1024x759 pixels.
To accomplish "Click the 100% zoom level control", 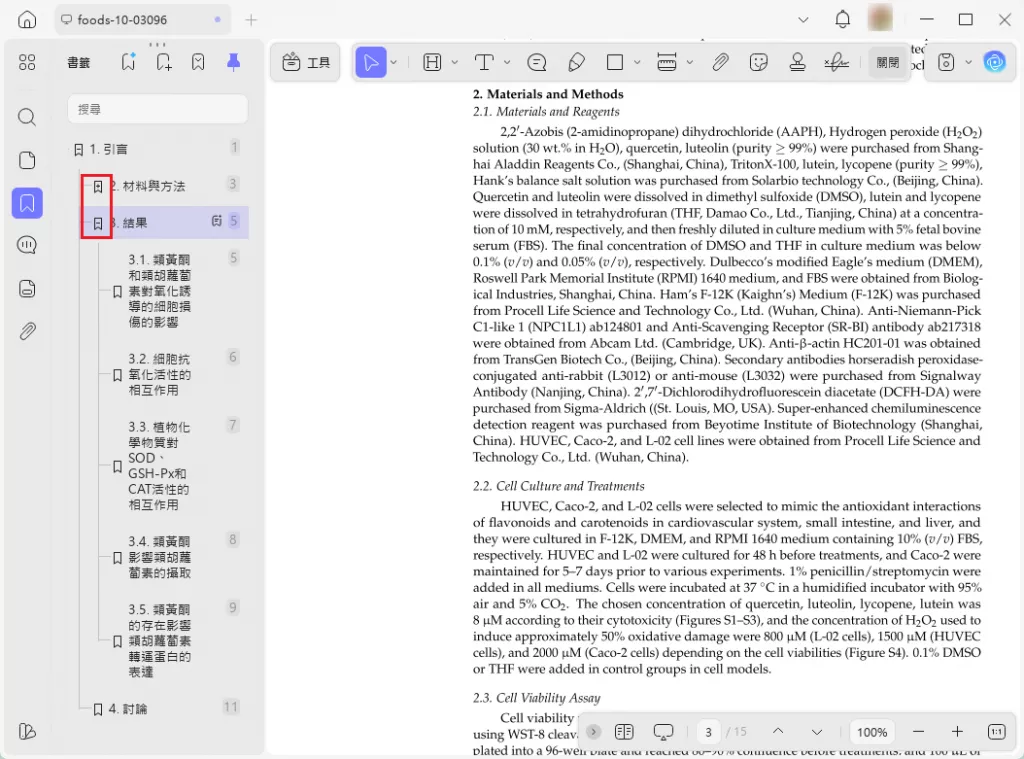I will (871, 732).
